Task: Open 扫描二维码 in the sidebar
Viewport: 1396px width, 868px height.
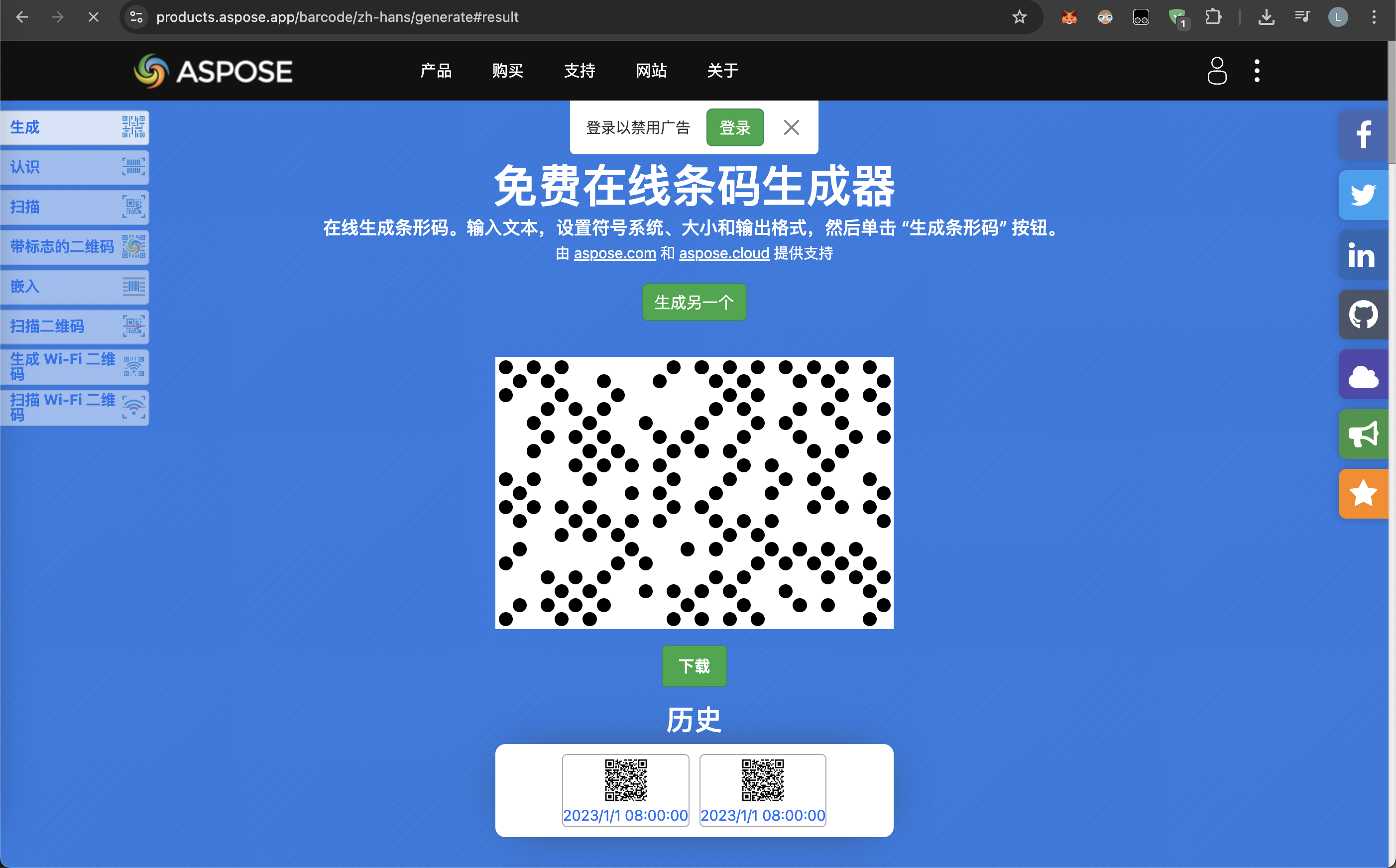Action: coord(75,326)
